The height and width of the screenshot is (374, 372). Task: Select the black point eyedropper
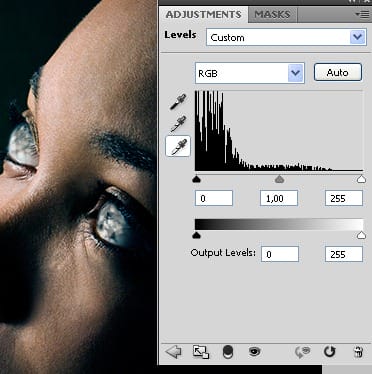click(x=178, y=101)
